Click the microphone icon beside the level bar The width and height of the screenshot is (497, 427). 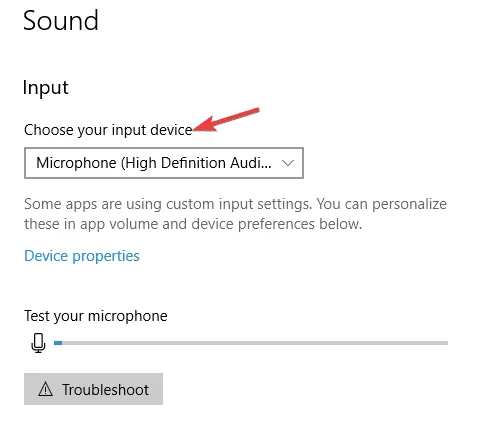click(x=38, y=343)
